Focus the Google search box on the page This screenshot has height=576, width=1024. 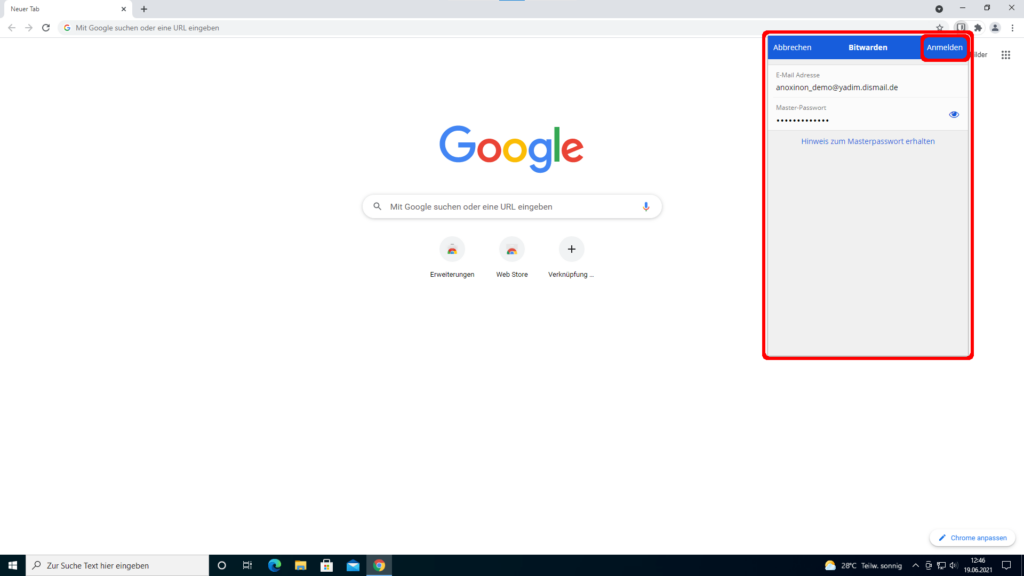tap(512, 206)
